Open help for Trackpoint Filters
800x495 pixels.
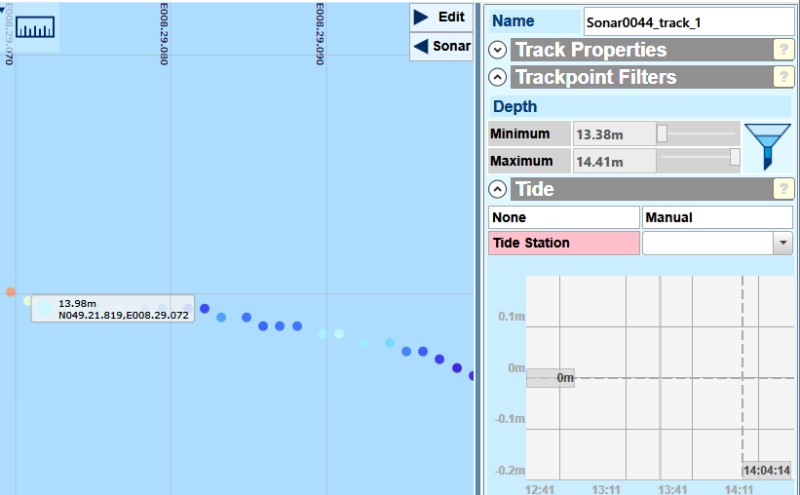point(785,78)
